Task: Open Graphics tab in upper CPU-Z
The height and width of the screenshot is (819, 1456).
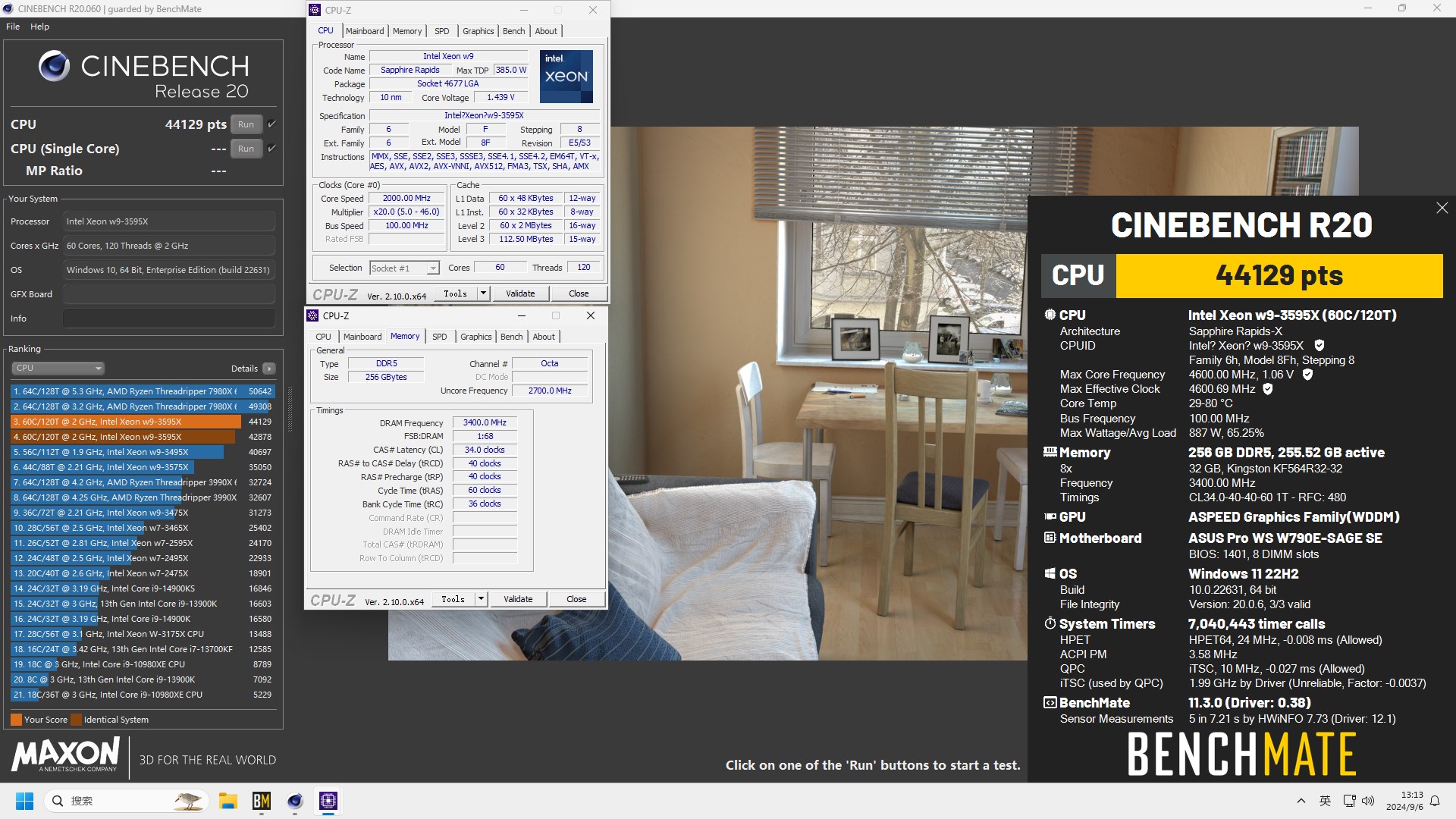Action: 479,31
